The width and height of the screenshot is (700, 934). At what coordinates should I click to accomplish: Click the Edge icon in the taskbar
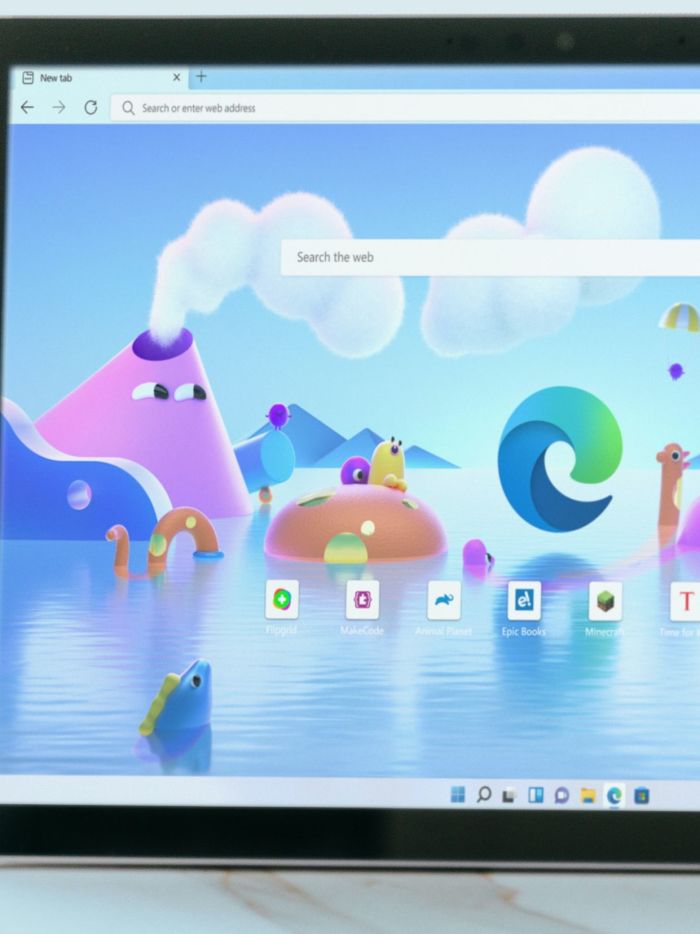click(614, 796)
